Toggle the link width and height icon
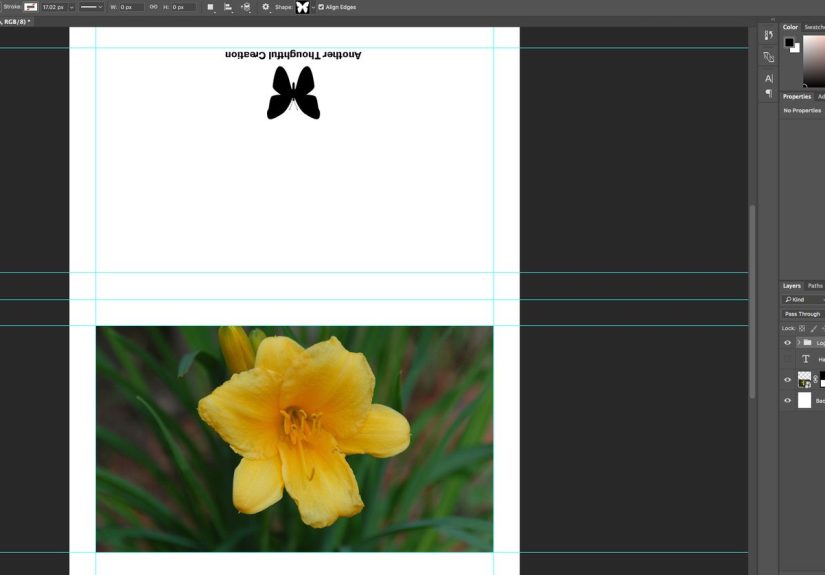The width and height of the screenshot is (825, 575). 153,7
